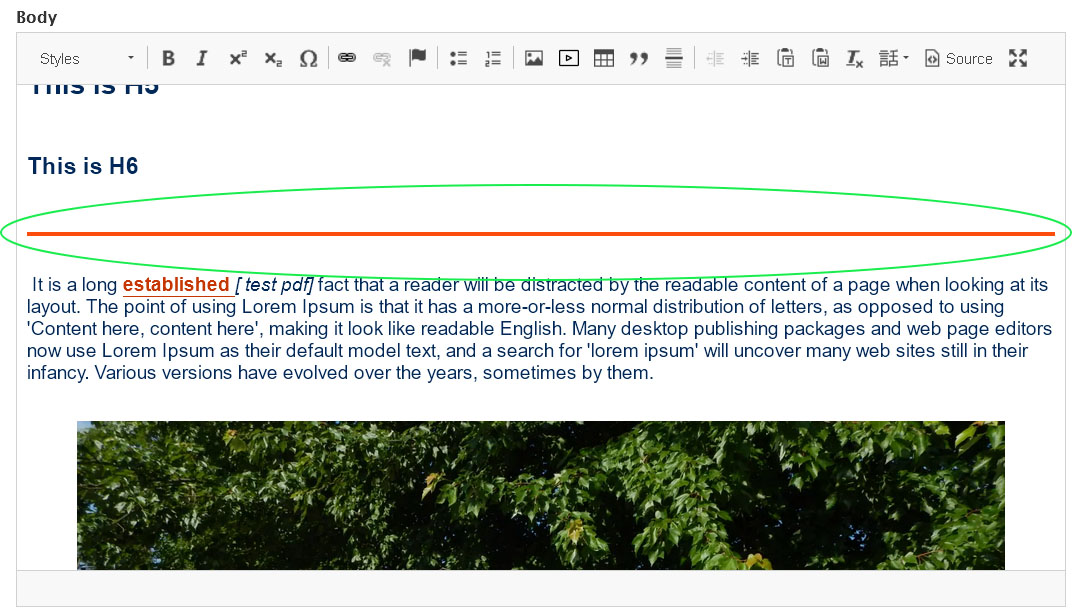Maximize the editor
This screenshot has height=611, width=1078.
pos(1018,58)
